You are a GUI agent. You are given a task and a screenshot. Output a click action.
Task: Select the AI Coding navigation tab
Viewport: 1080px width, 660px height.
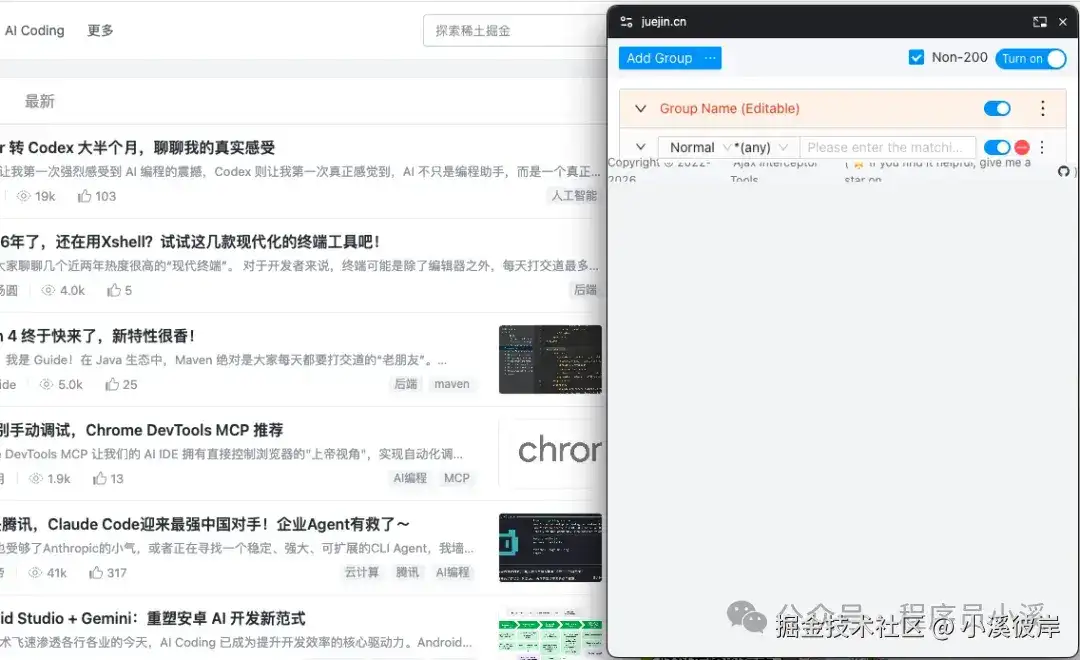[34, 30]
